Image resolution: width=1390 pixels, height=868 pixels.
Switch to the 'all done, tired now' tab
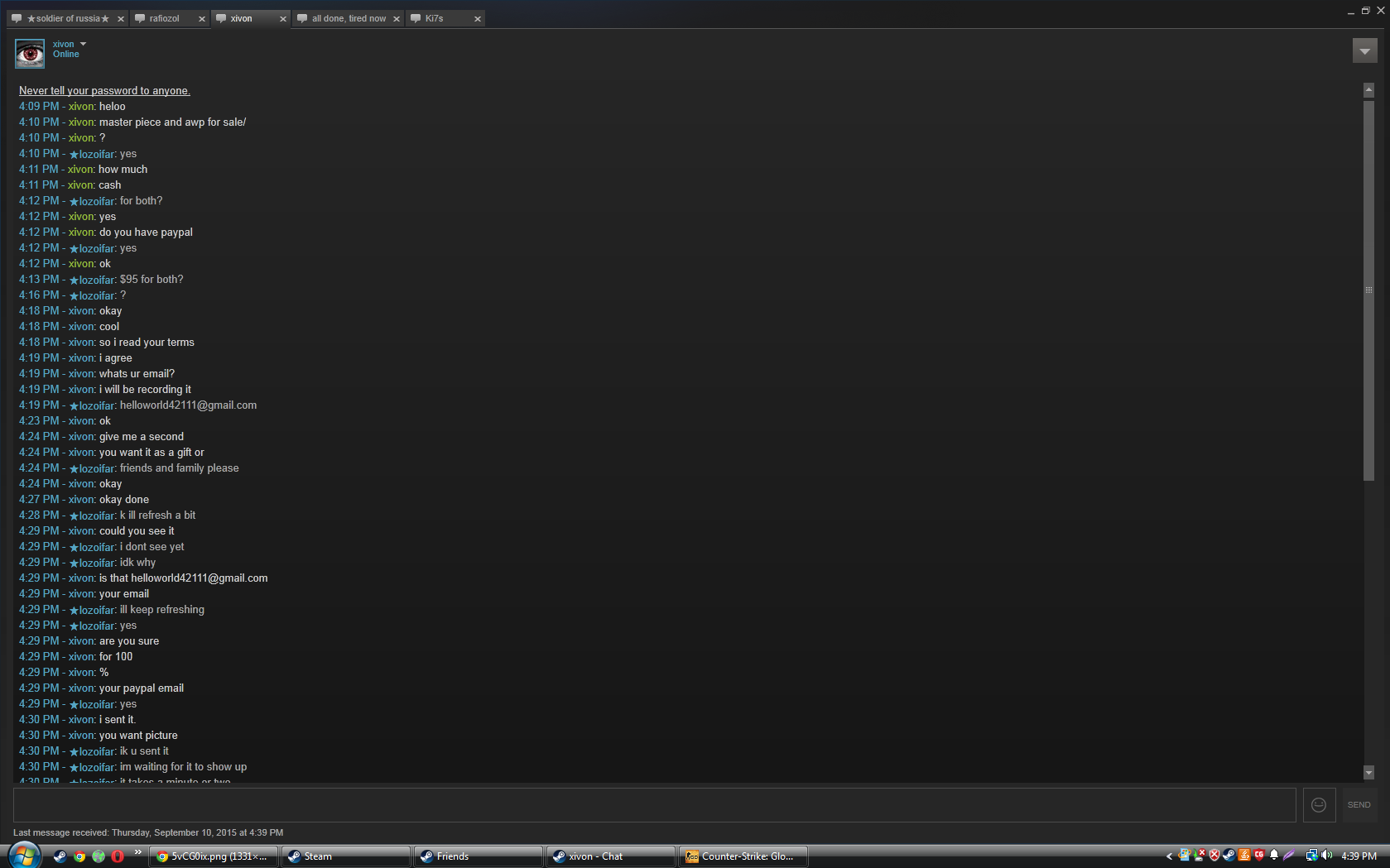[x=348, y=19]
